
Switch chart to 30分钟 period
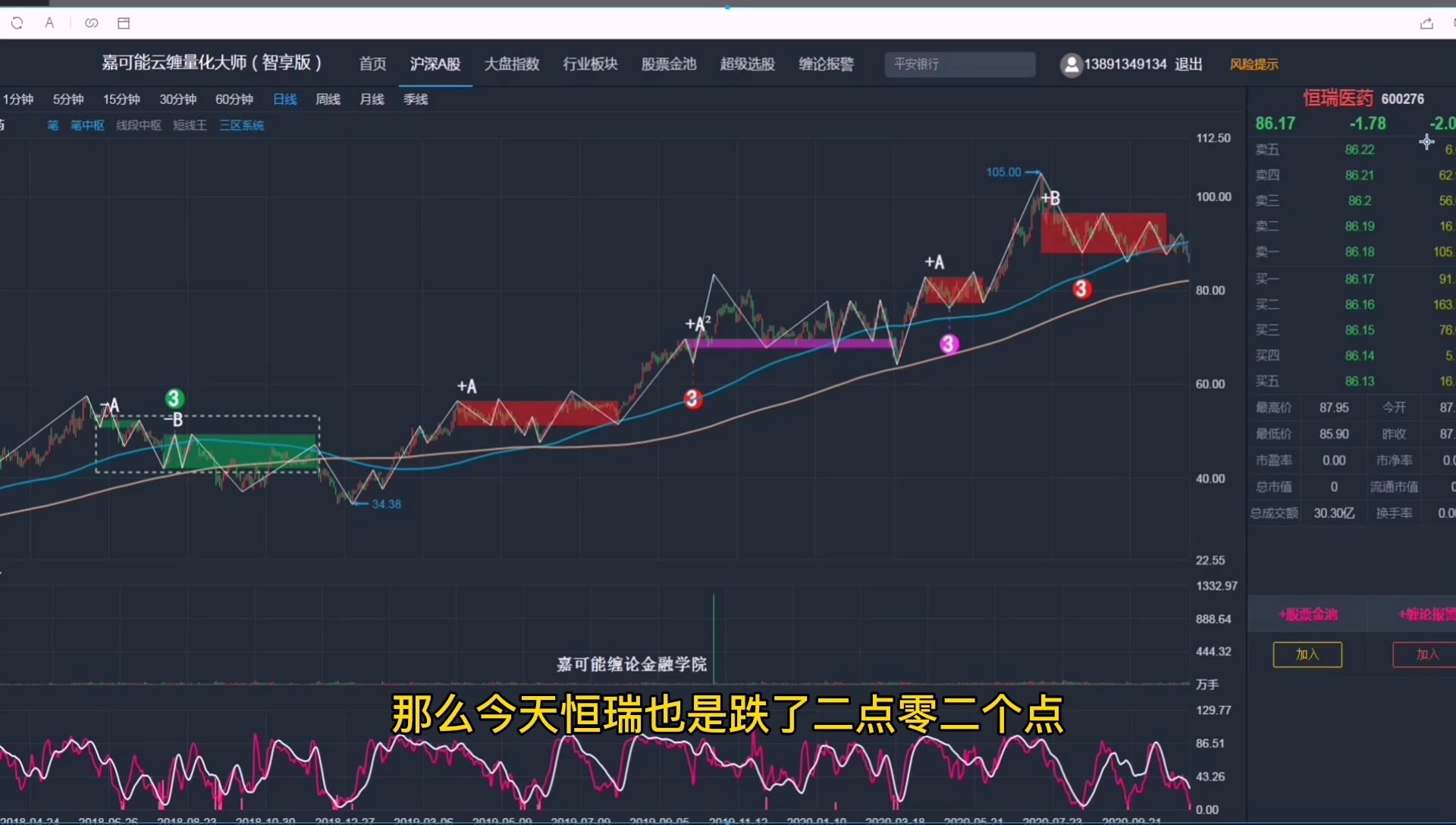177,99
